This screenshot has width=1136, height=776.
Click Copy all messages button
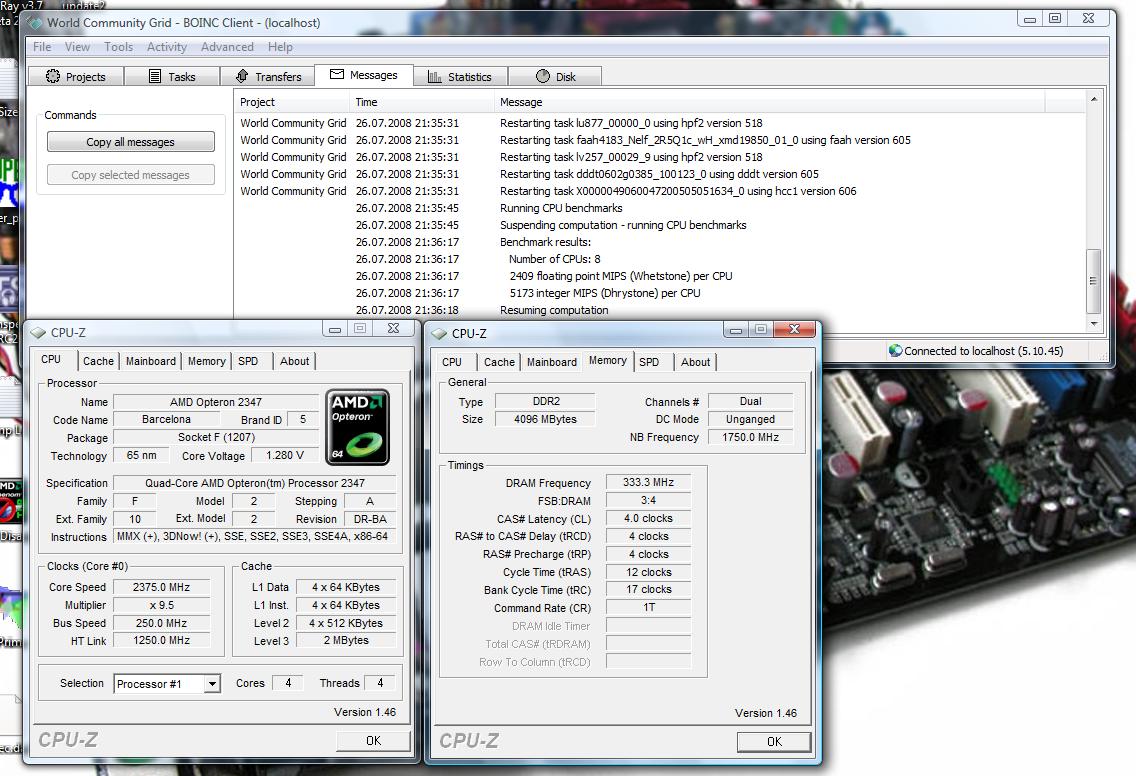pyautogui.click(x=130, y=142)
